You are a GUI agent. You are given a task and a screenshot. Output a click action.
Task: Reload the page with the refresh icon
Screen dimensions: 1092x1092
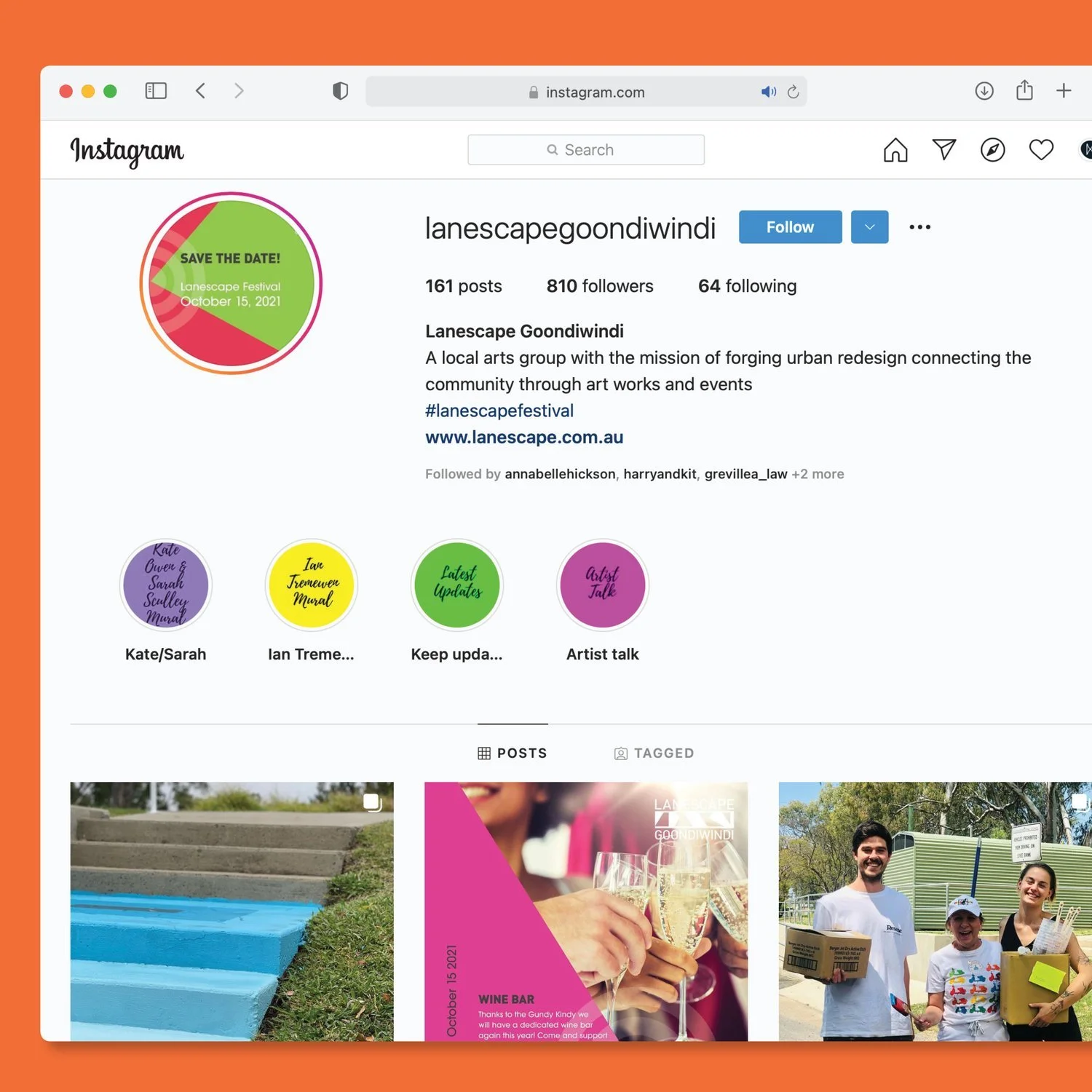tap(794, 92)
